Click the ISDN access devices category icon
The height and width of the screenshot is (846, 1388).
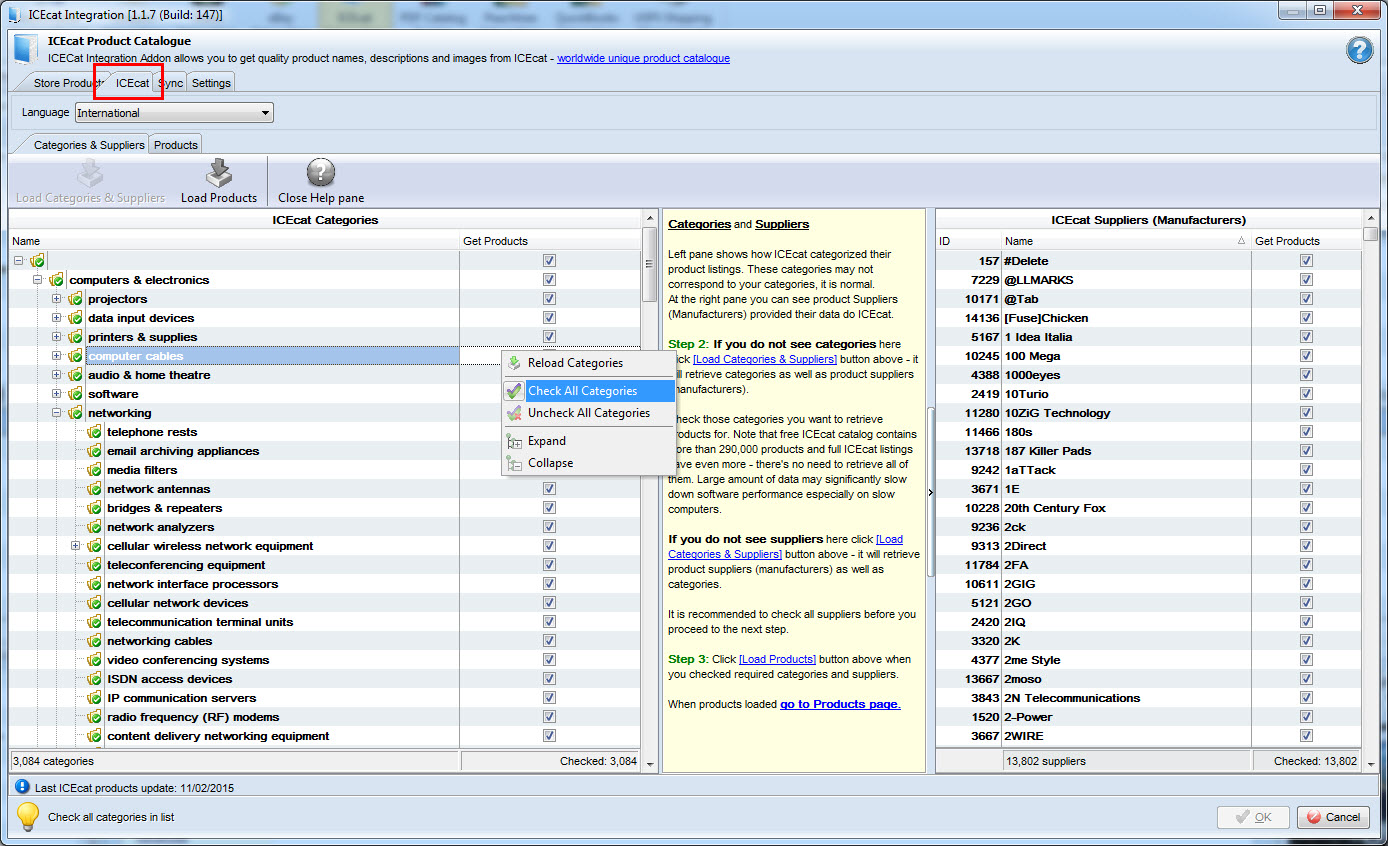(94, 679)
